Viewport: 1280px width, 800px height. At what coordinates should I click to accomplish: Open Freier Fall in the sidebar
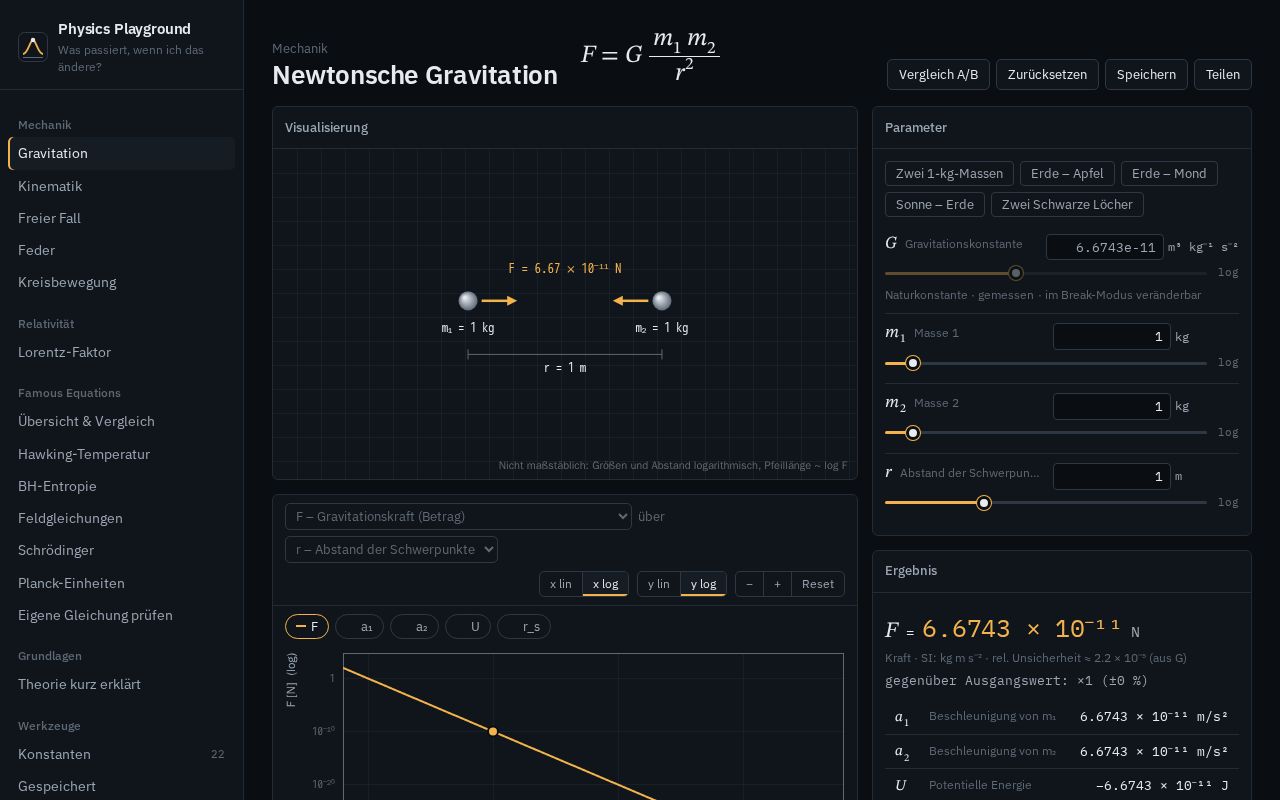tap(122, 218)
